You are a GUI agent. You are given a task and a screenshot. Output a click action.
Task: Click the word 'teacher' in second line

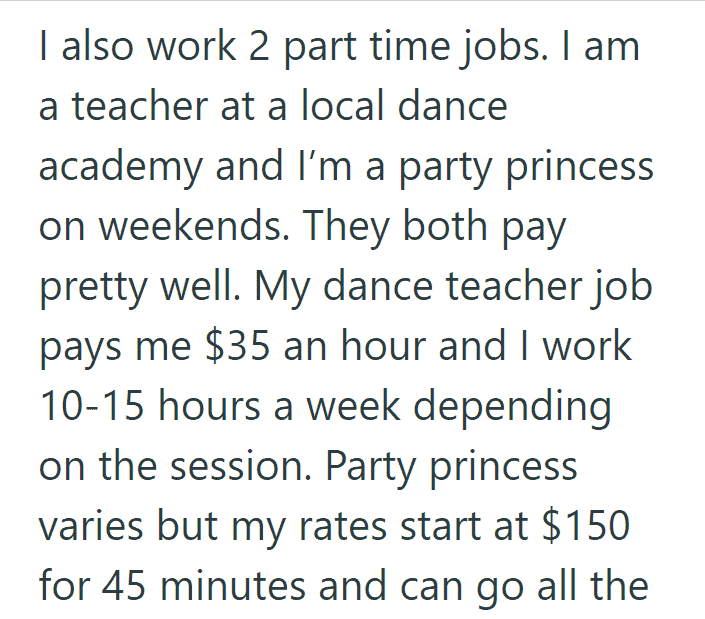pos(140,106)
